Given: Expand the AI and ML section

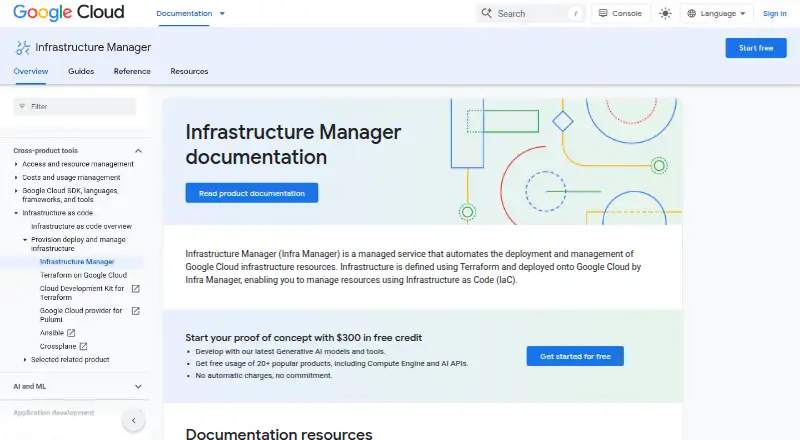Looking at the screenshot, I should pyautogui.click(x=138, y=386).
